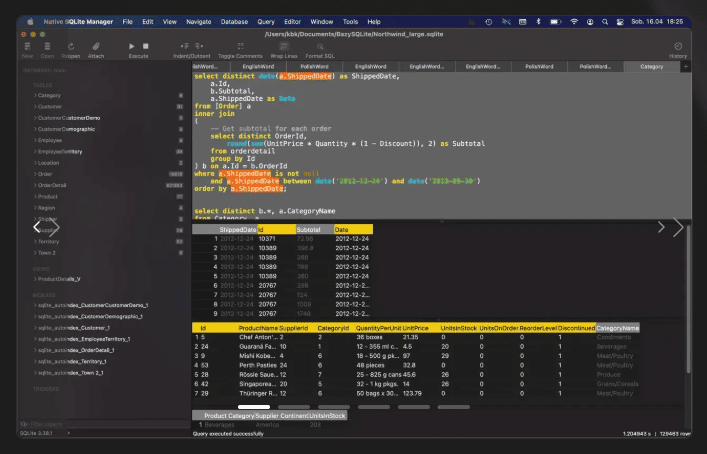Open Control Center menu bar icon
Screen dimensions: 707x454
coord(620,22)
